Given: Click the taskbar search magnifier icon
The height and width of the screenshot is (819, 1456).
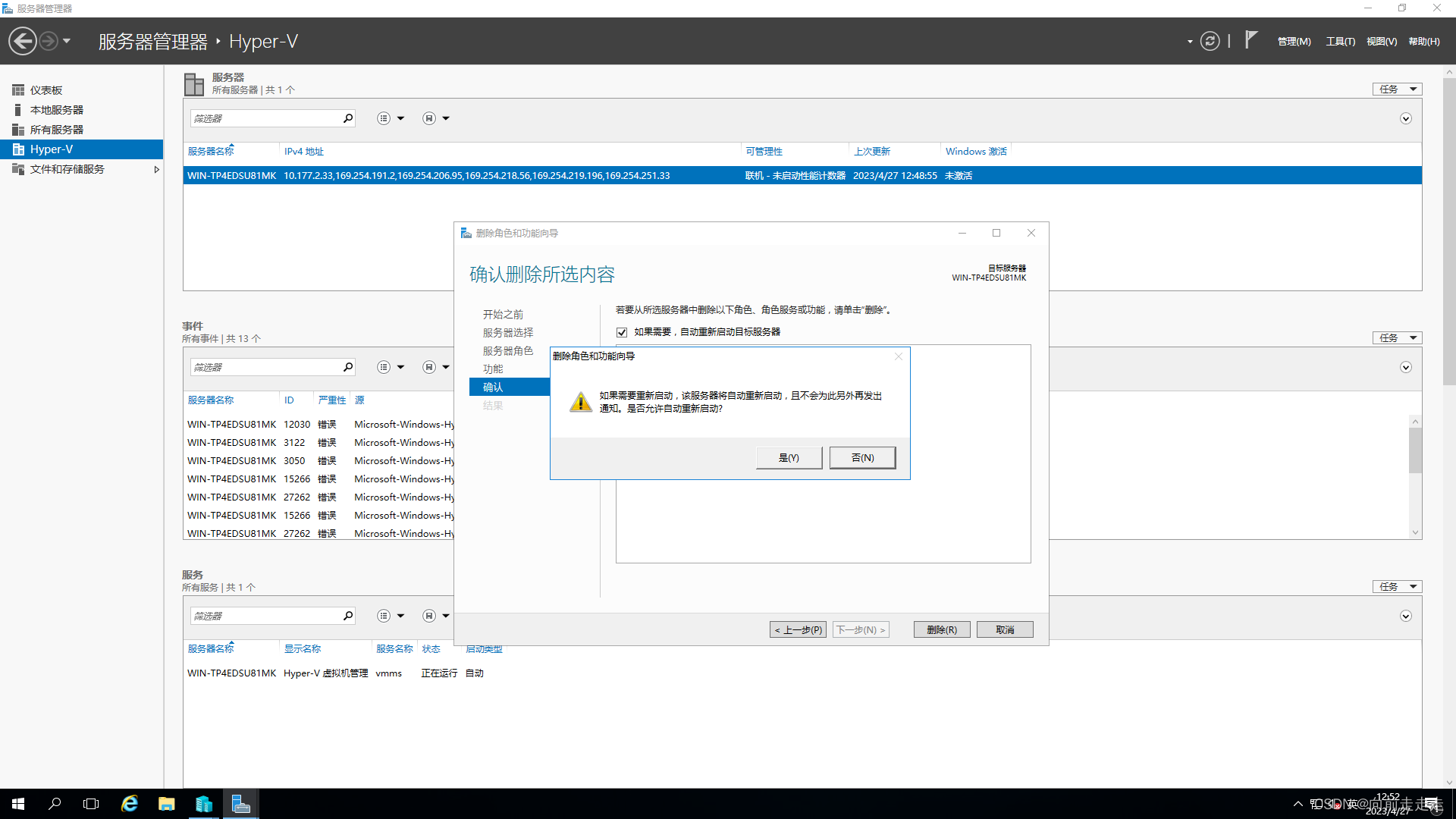Looking at the screenshot, I should click(x=55, y=804).
